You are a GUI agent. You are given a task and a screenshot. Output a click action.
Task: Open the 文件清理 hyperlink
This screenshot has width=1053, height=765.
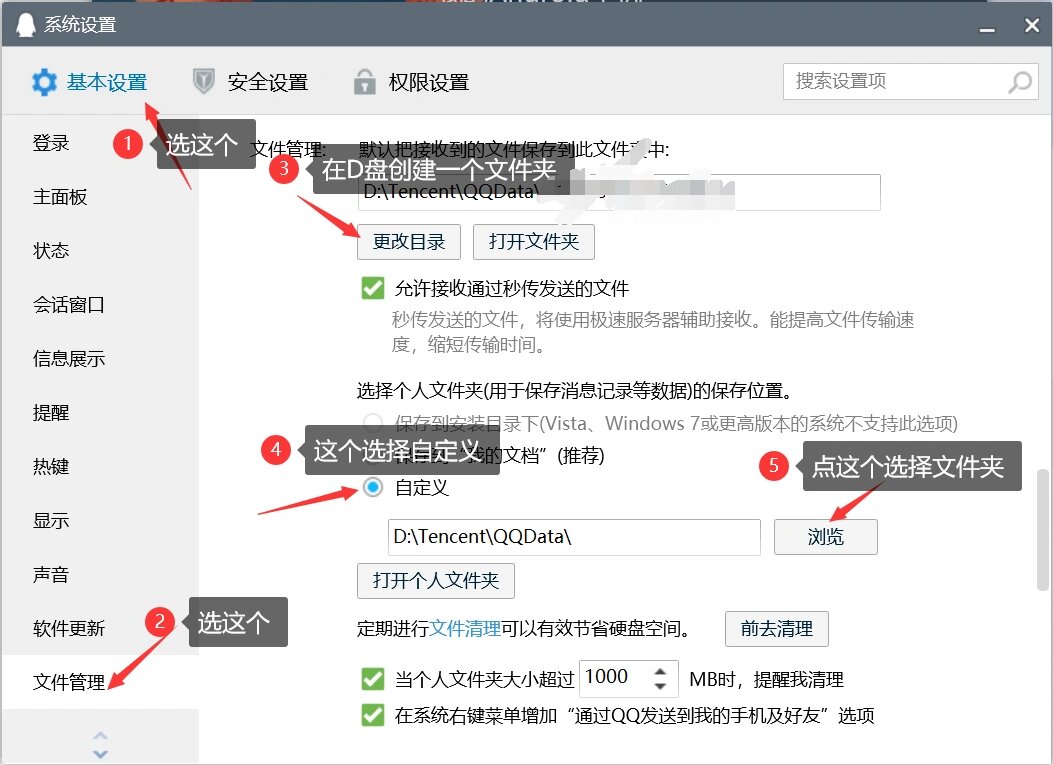coord(465,629)
